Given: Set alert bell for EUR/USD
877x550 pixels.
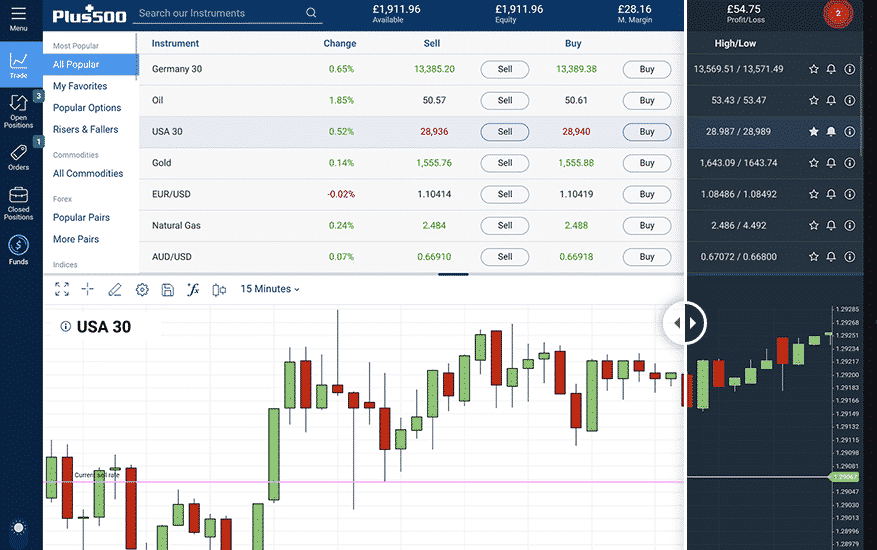Looking at the screenshot, I should [x=831, y=194].
